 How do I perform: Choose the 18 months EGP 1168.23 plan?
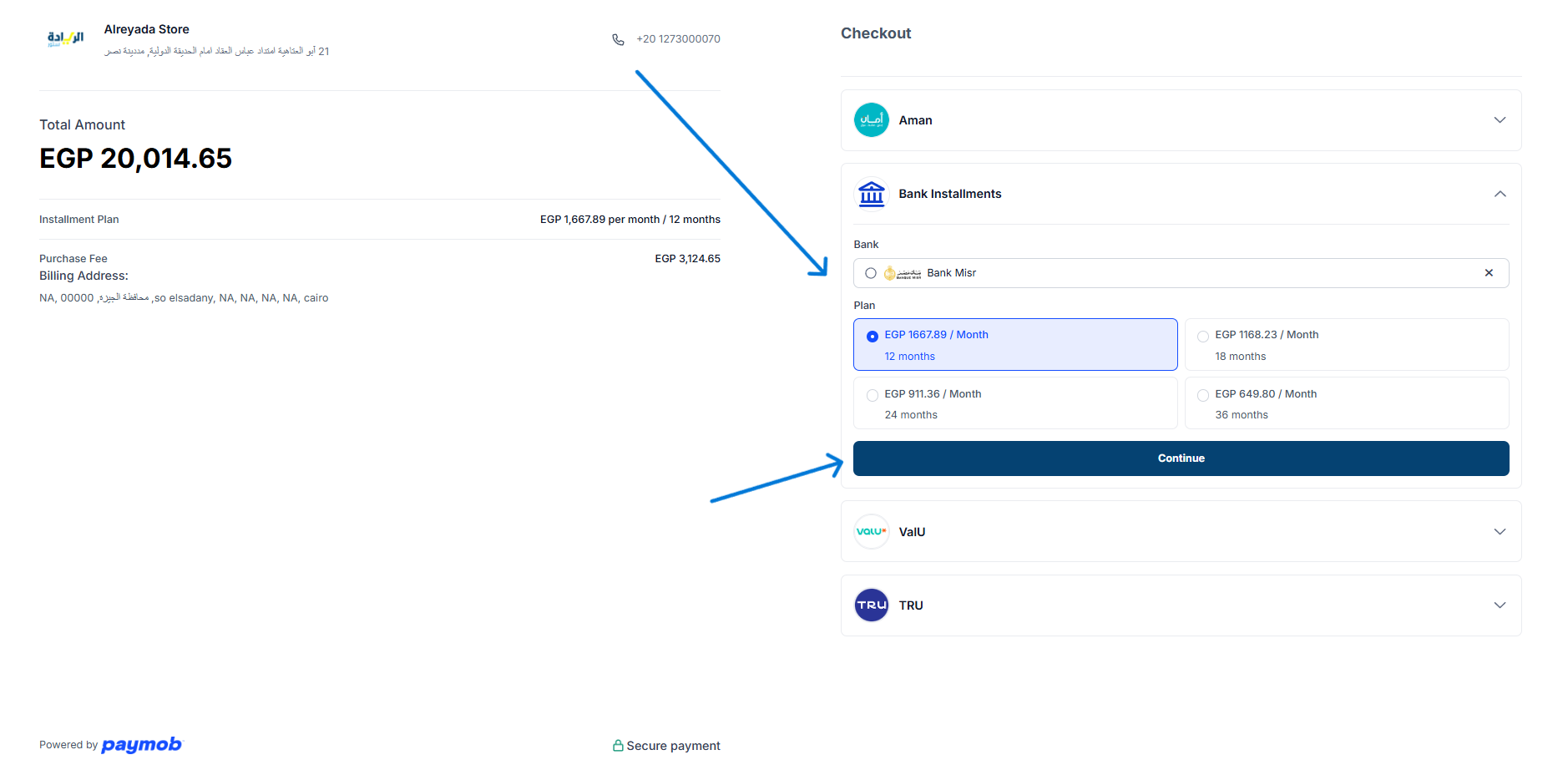coord(1346,344)
